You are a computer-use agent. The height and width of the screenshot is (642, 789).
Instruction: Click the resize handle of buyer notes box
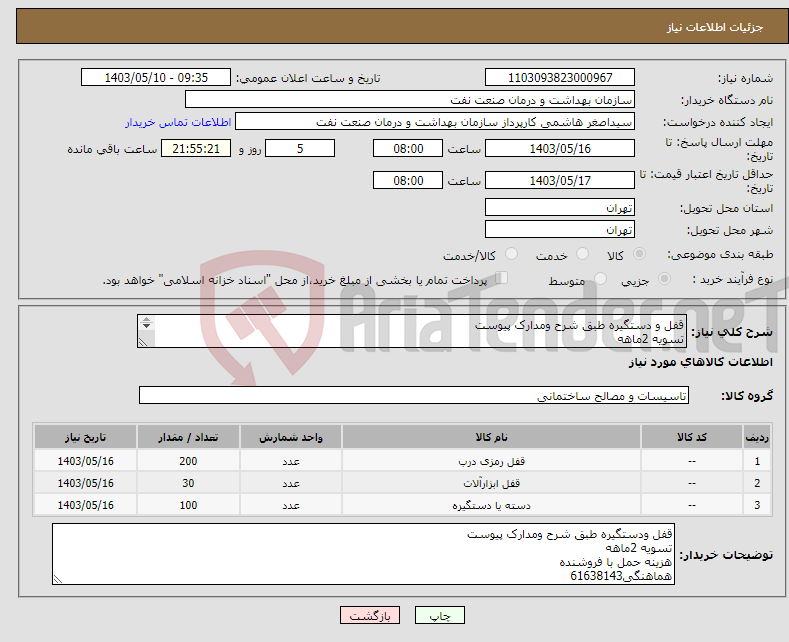click(58, 579)
